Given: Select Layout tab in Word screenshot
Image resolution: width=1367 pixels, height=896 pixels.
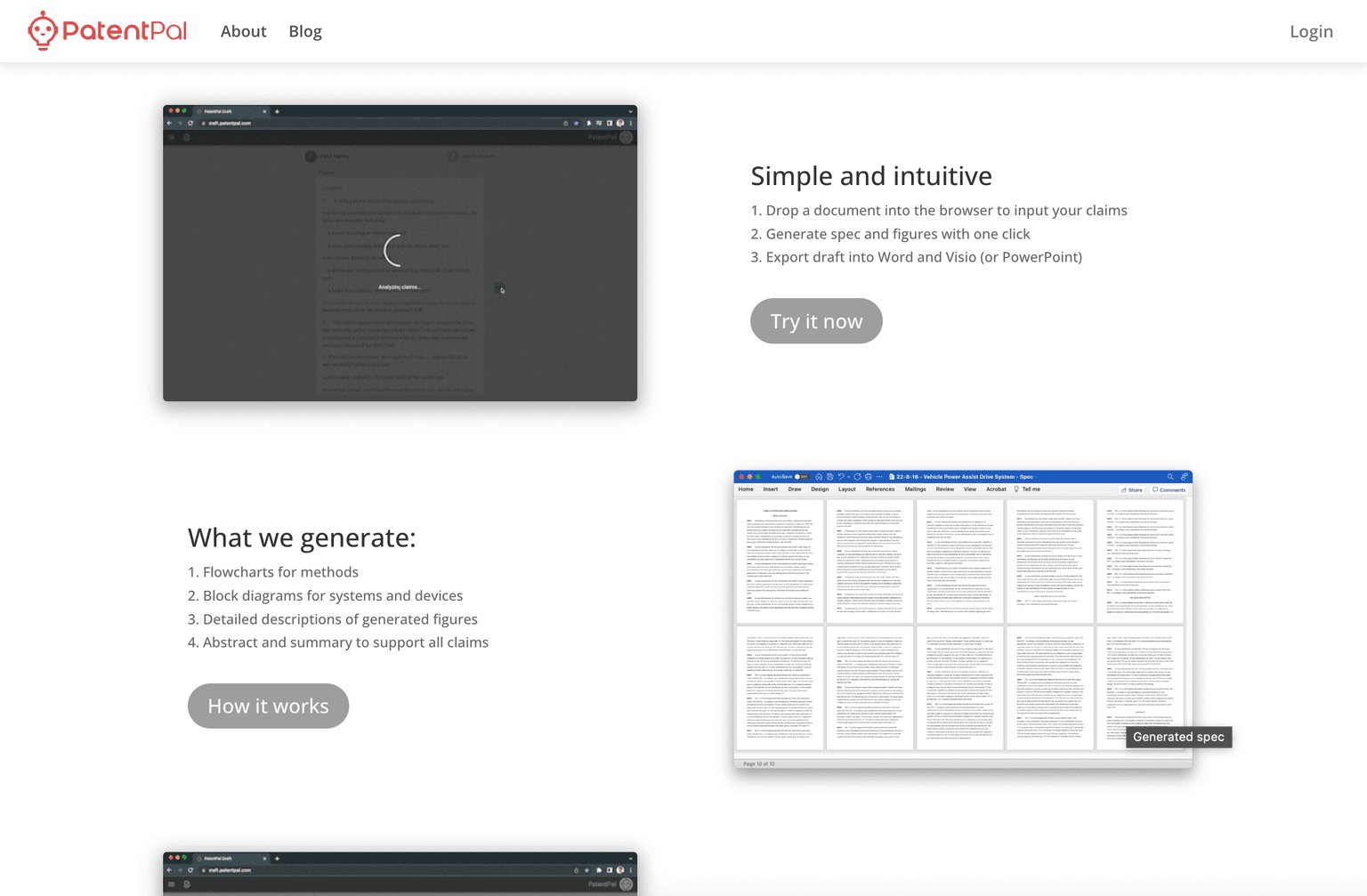Looking at the screenshot, I should coord(846,489).
